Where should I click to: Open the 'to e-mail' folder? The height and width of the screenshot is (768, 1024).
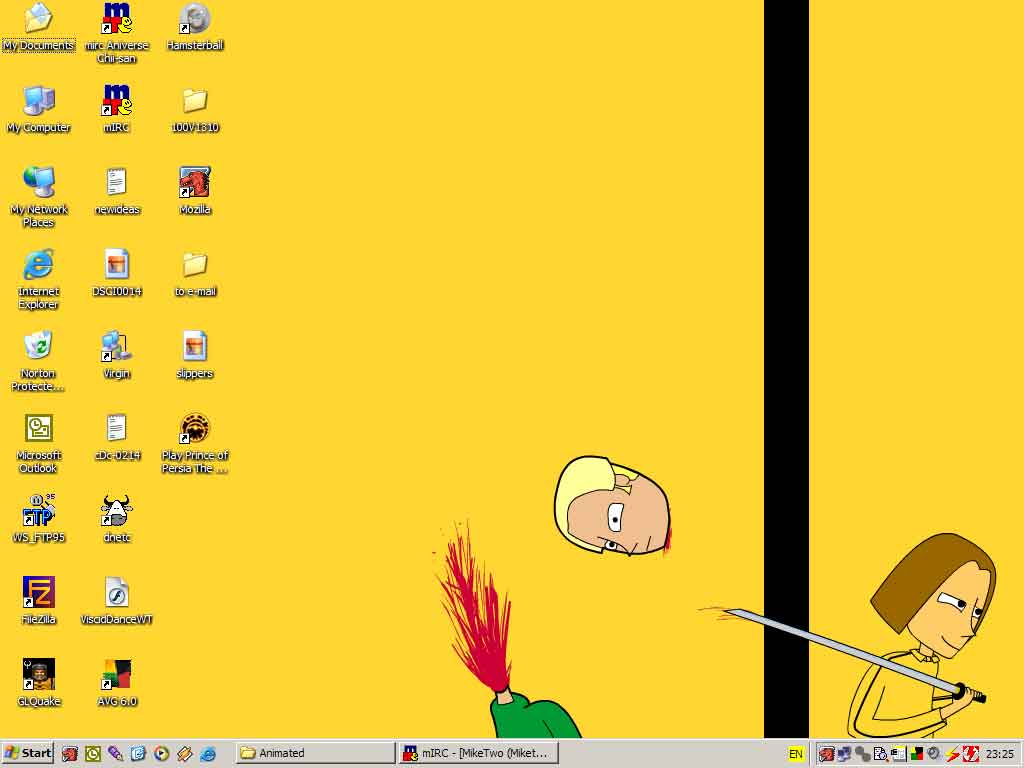pyautogui.click(x=195, y=265)
